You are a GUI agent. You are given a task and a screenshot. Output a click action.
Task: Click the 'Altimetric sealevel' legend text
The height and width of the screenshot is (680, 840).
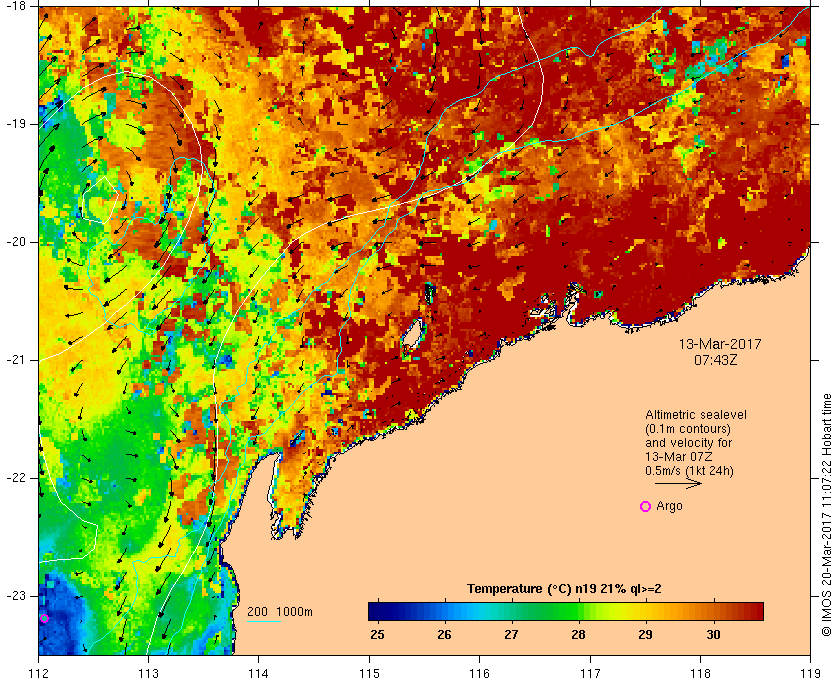(x=695, y=415)
